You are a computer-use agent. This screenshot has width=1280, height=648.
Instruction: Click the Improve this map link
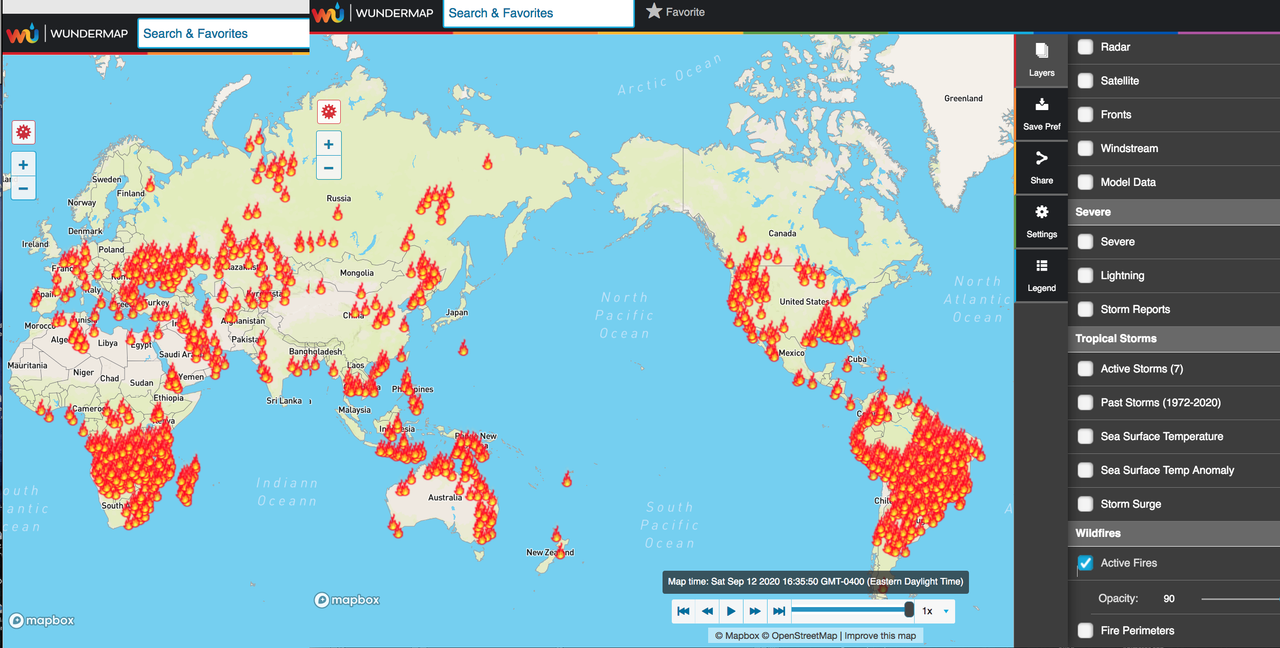tap(880, 636)
